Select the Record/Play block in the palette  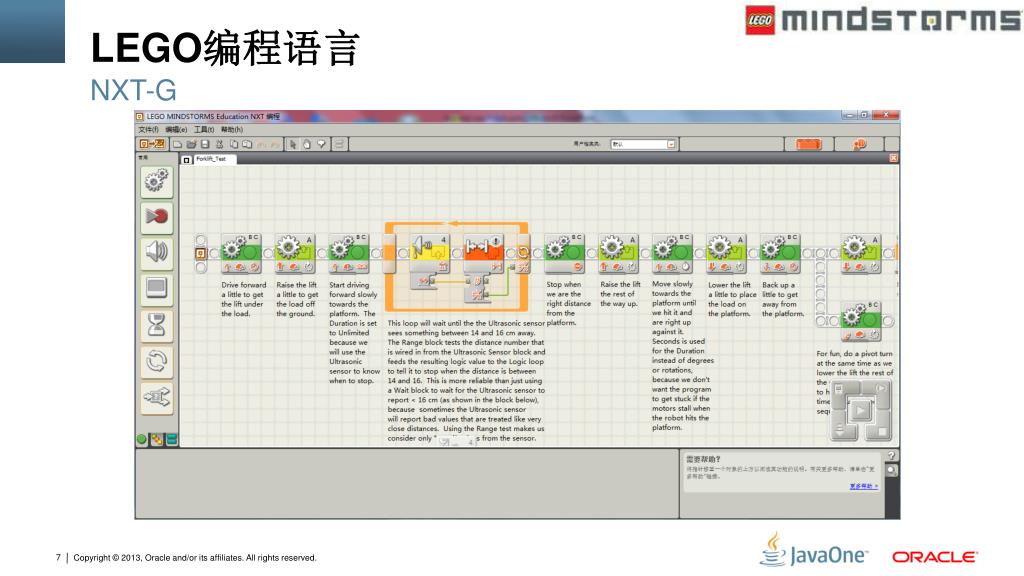[x=157, y=217]
